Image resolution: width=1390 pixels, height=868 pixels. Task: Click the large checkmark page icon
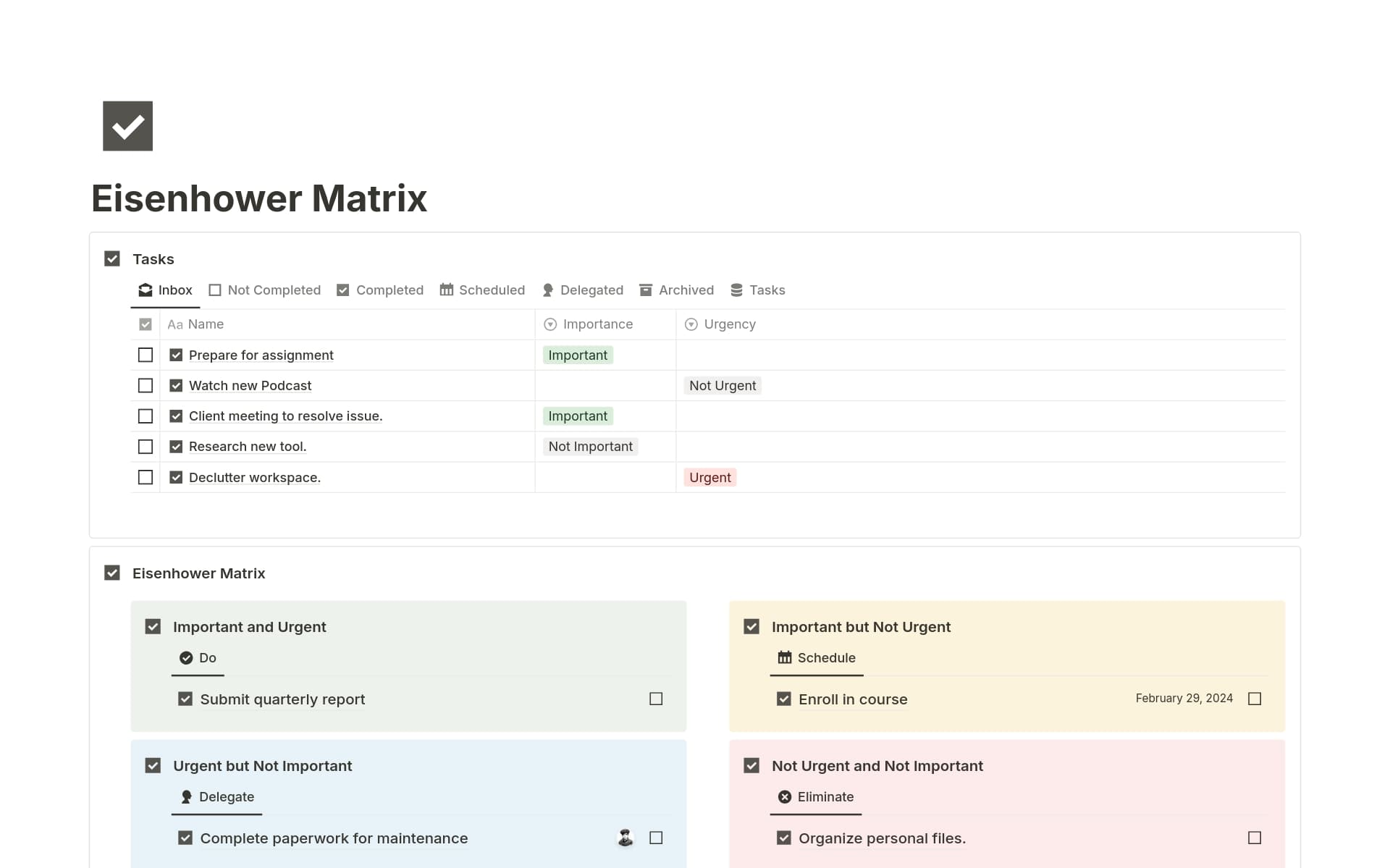point(127,126)
